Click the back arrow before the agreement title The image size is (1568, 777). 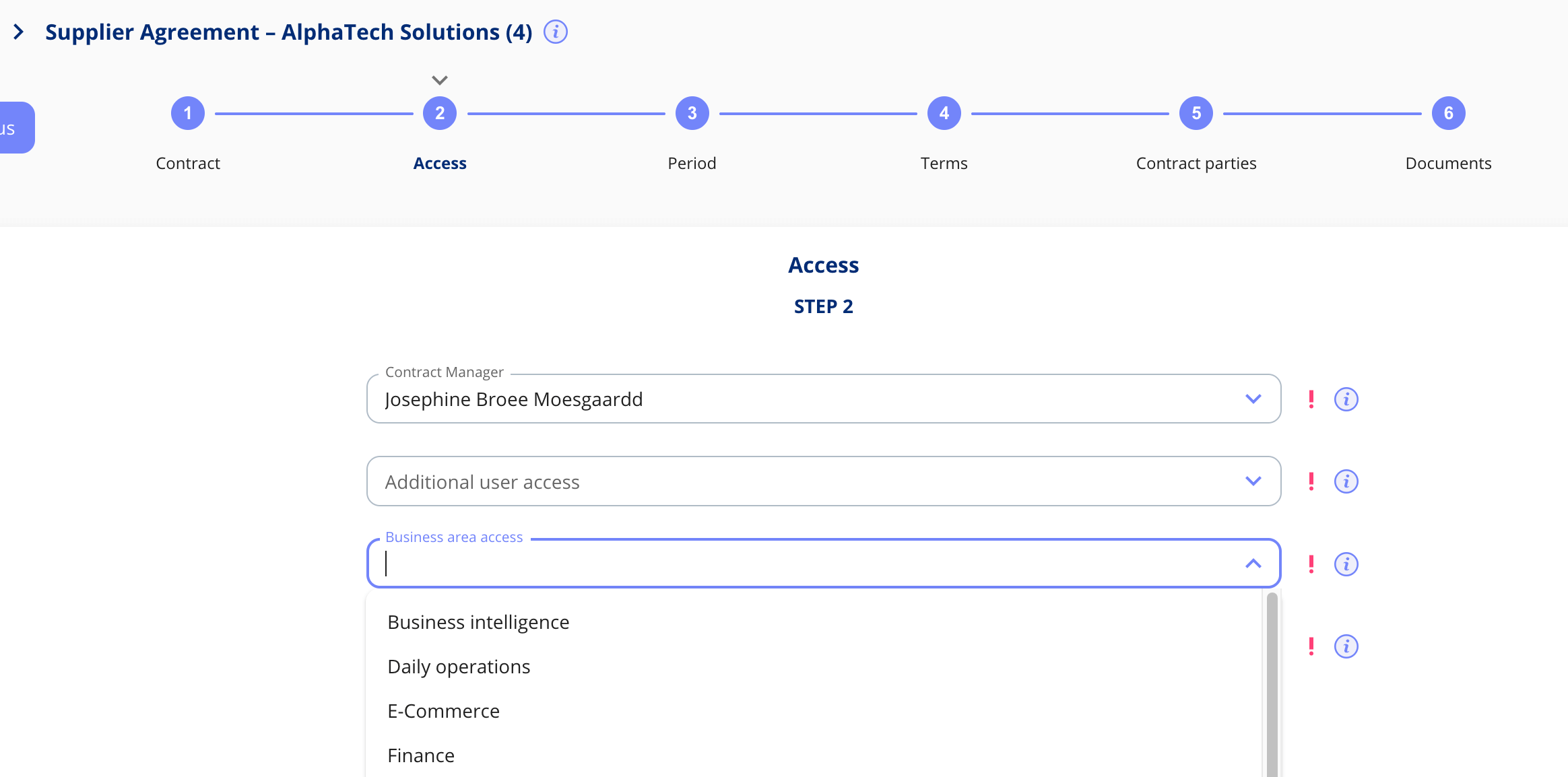19,31
